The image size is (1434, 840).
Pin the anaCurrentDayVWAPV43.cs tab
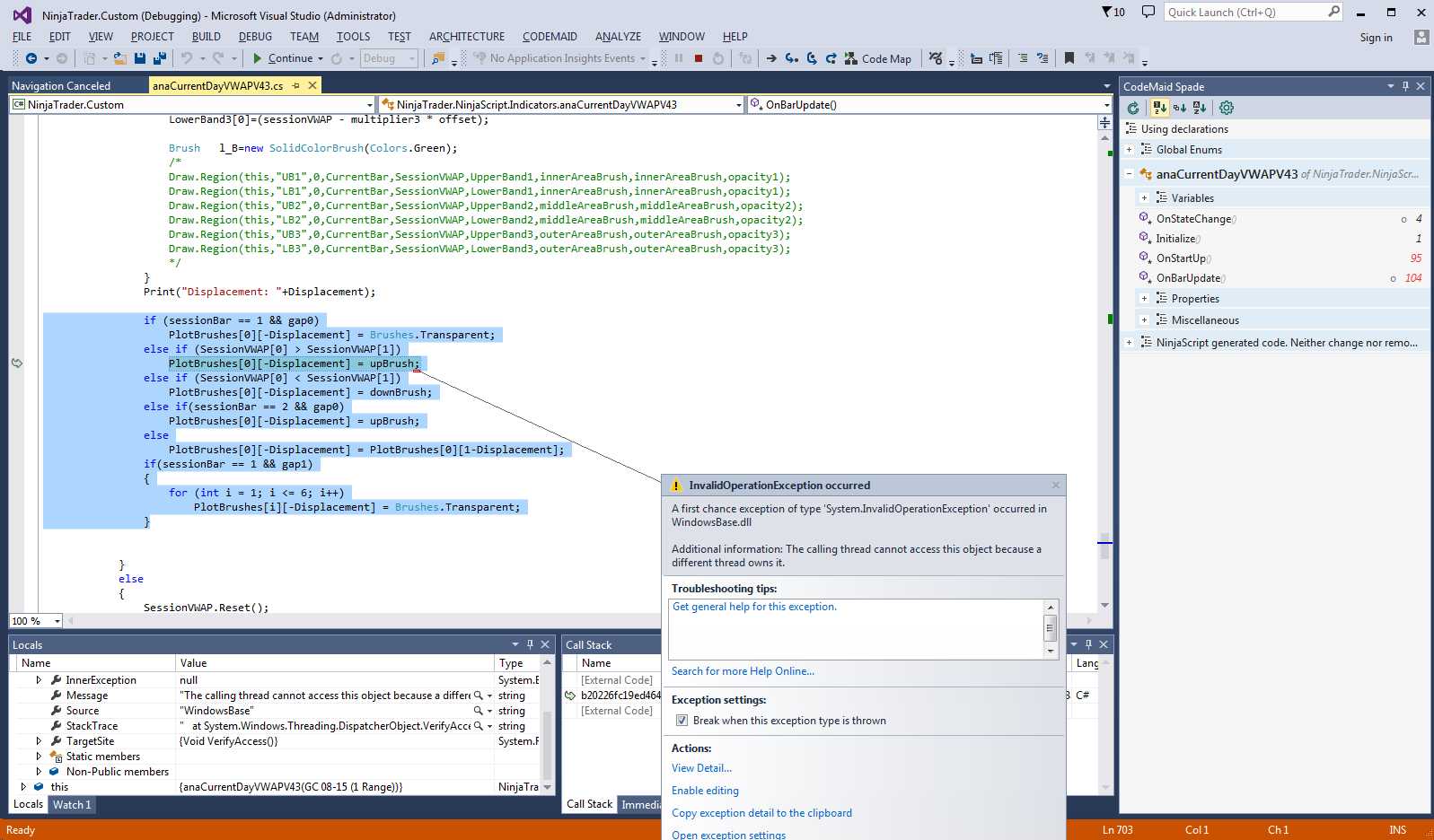pos(296,86)
